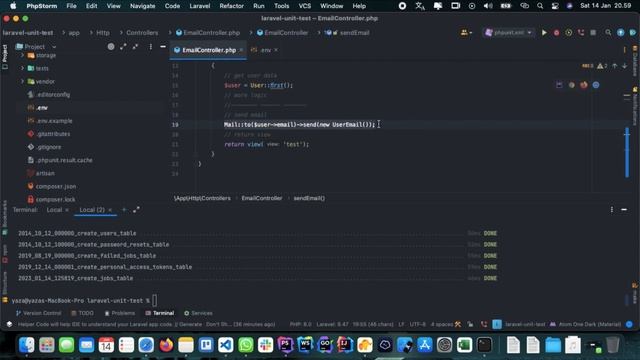Open the Navigate menu

pos(142,6)
